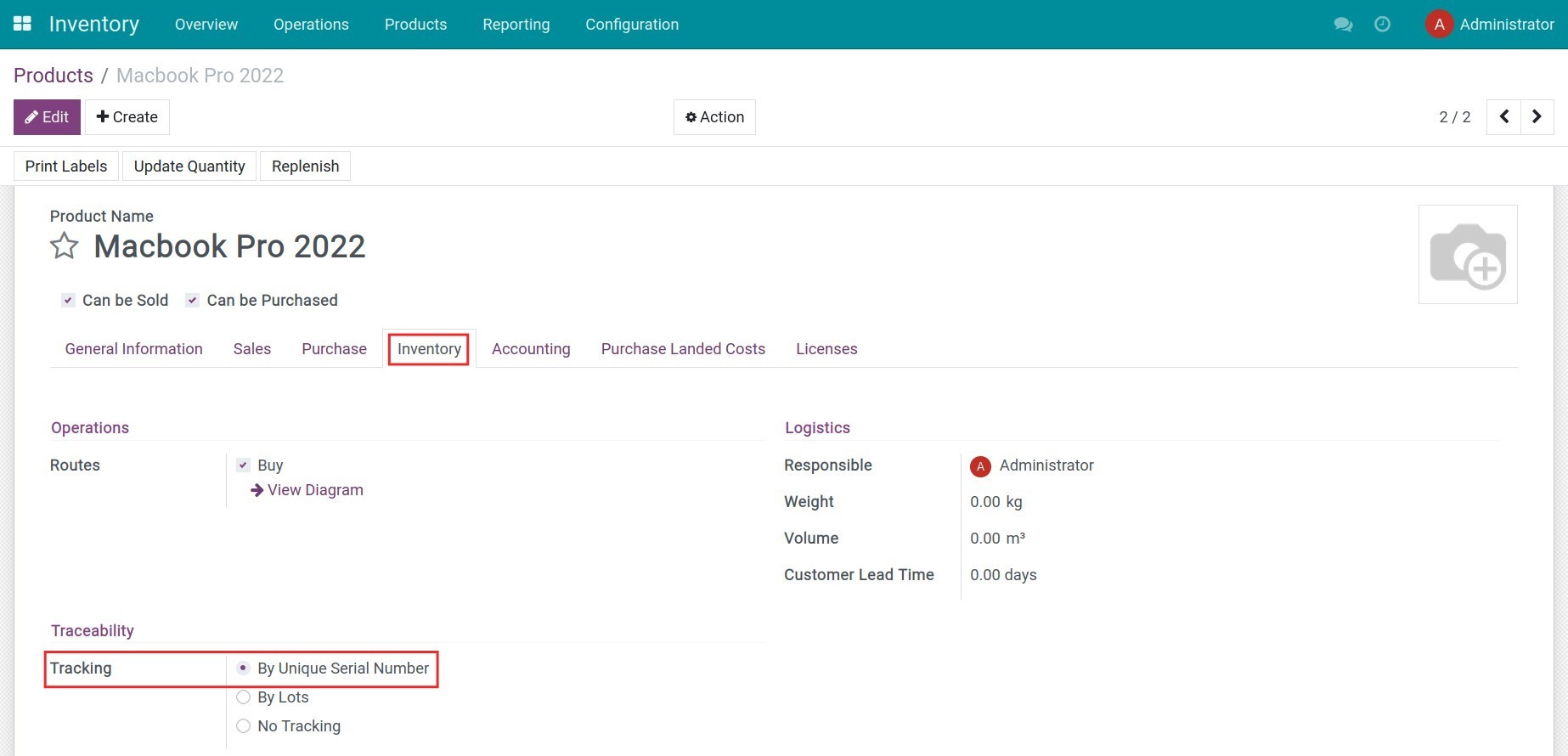Expand the Operations menu in navbar

(x=311, y=25)
